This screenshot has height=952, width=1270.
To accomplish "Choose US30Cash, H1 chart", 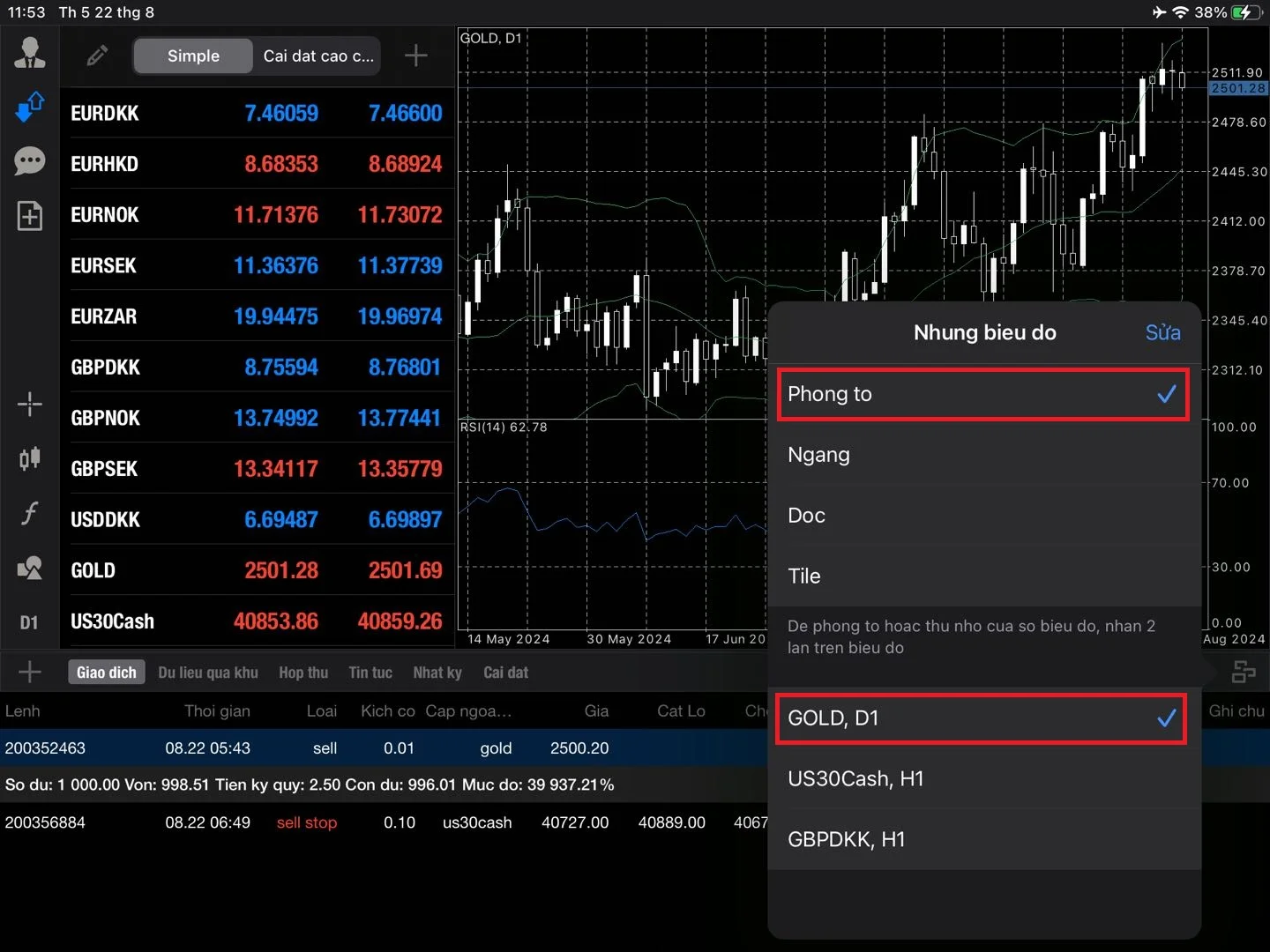I will (984, 779).
